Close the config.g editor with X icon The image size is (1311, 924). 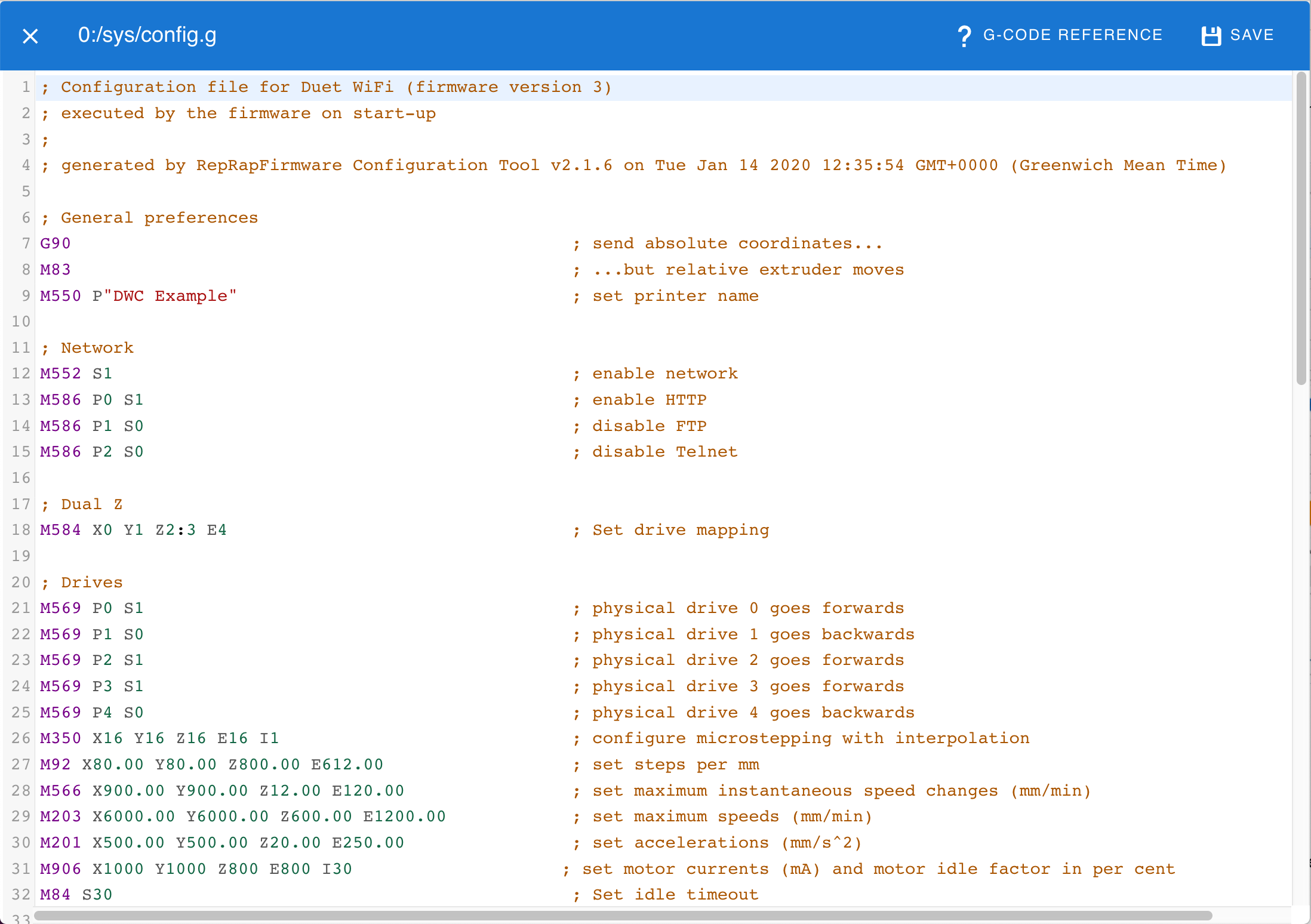[30, 36]
